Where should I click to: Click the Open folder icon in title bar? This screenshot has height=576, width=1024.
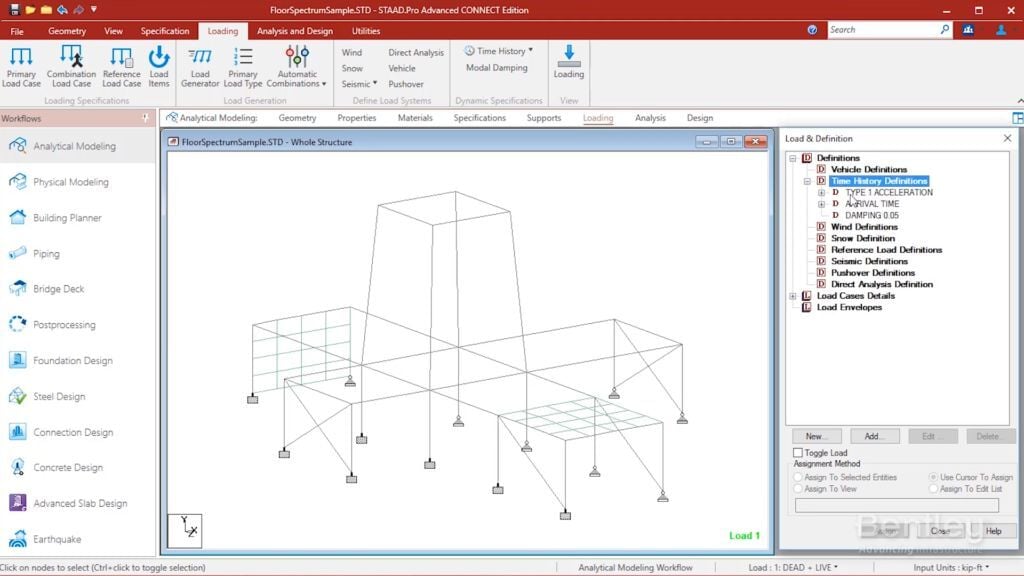[30, 10]
